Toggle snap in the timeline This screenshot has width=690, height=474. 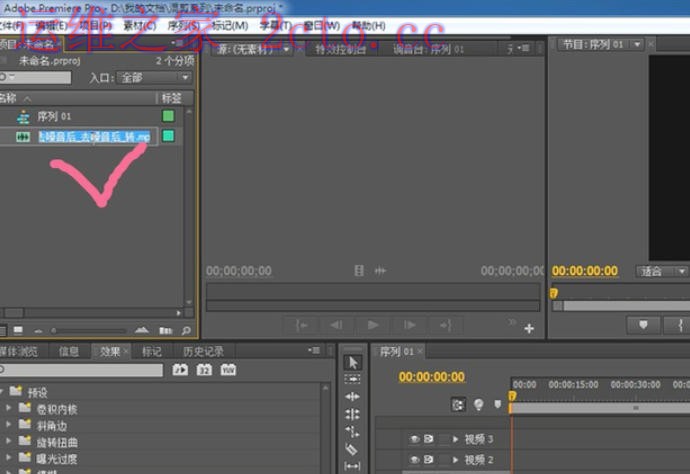pyautogui.click(x=458, y=404)
